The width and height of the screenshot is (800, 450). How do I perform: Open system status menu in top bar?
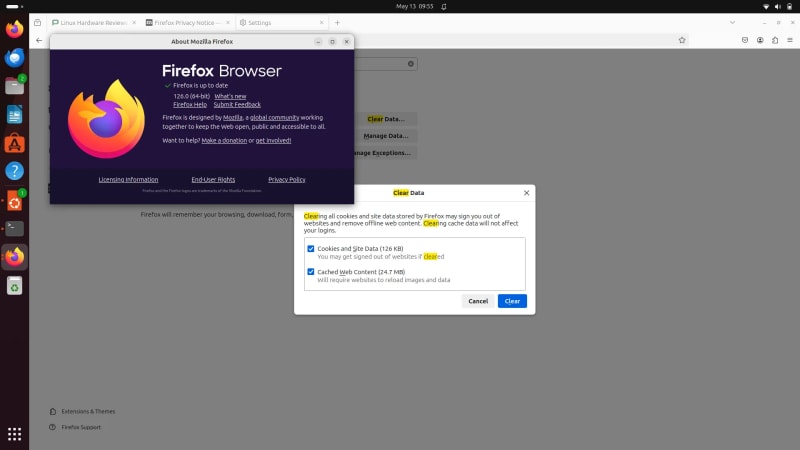point(778,6)
